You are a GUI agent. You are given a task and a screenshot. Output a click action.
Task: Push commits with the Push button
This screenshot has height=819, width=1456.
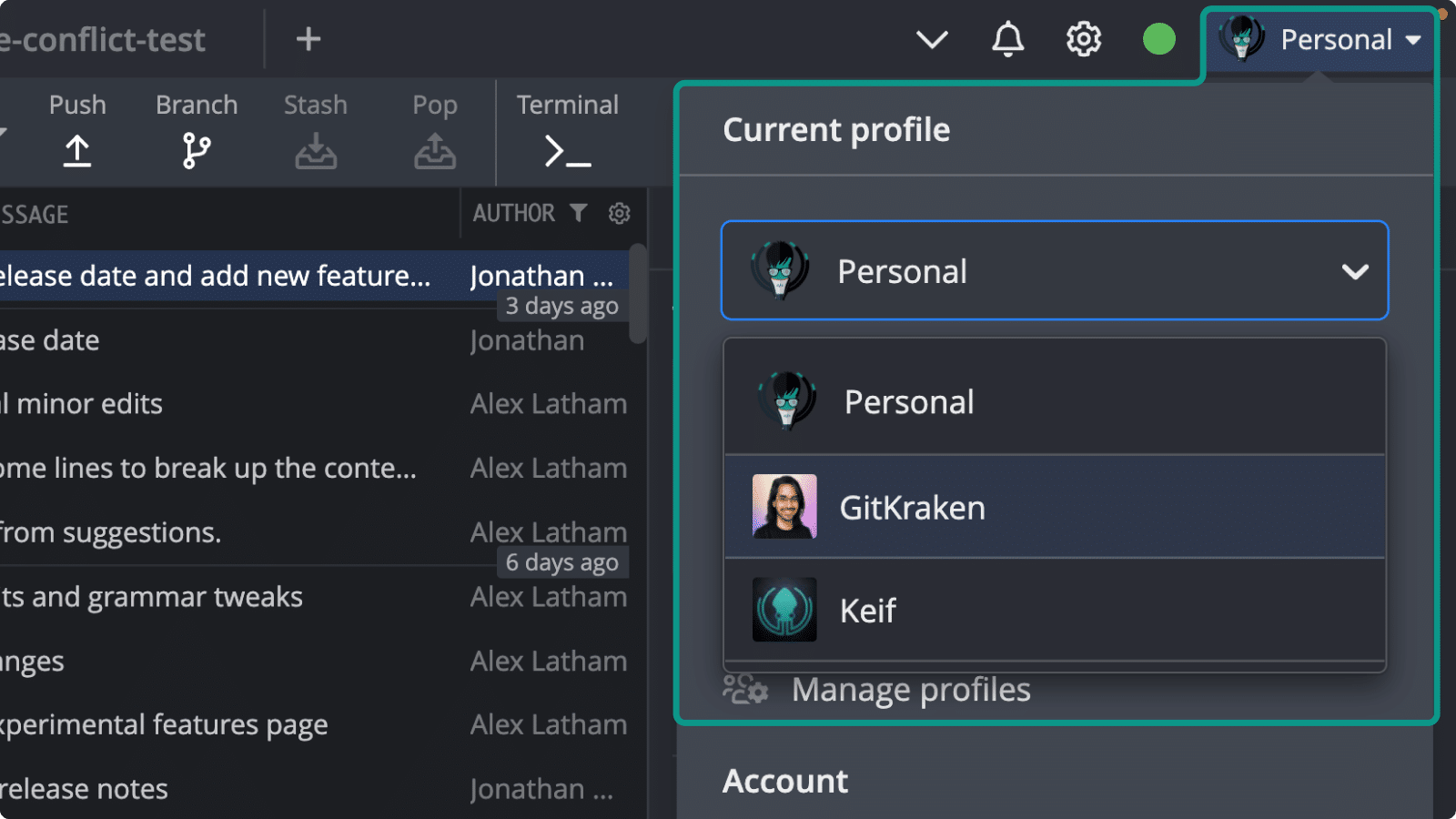[x=77, y=129]
